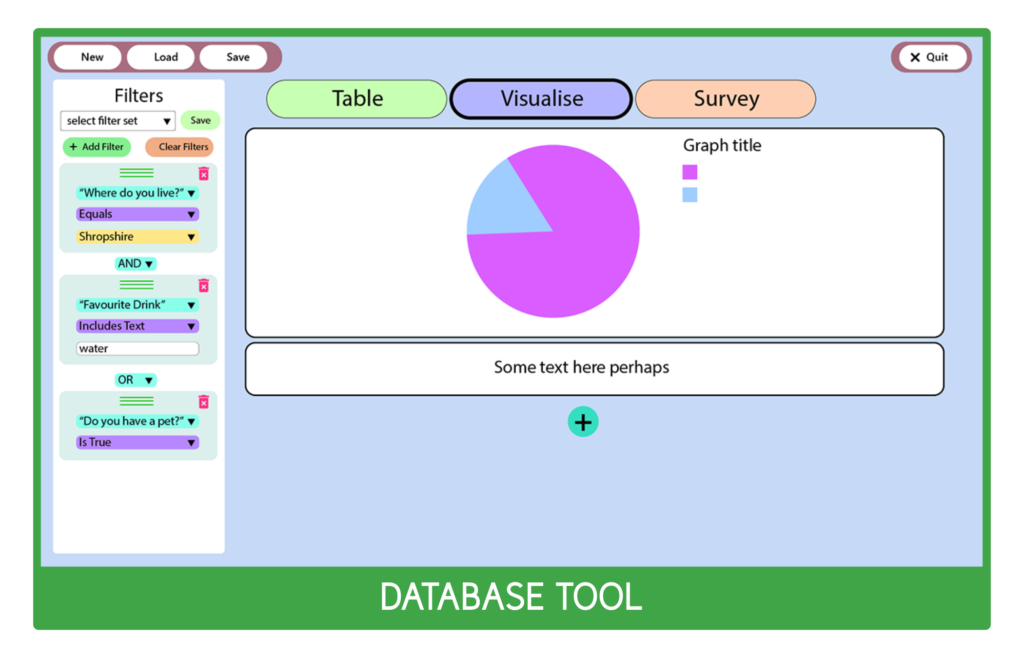Trash the "Do you have a pet?" filter
Image resolution: width=1024 pixels, height=658 pixels.
click(204, 402)
